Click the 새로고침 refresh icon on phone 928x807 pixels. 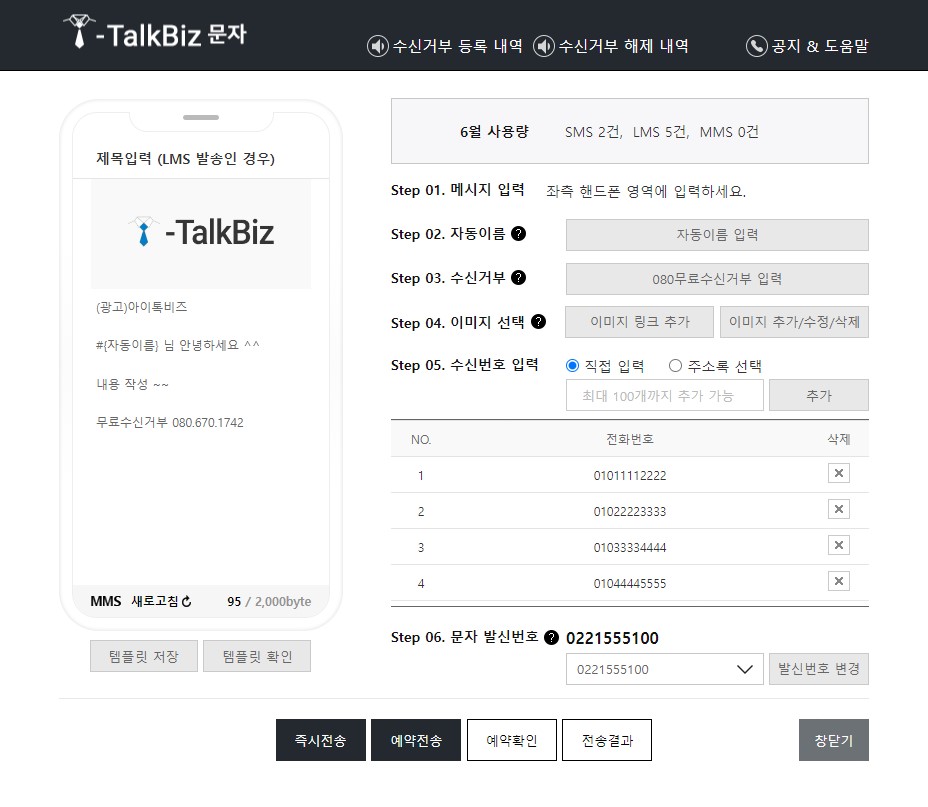[x=186, y=601]
